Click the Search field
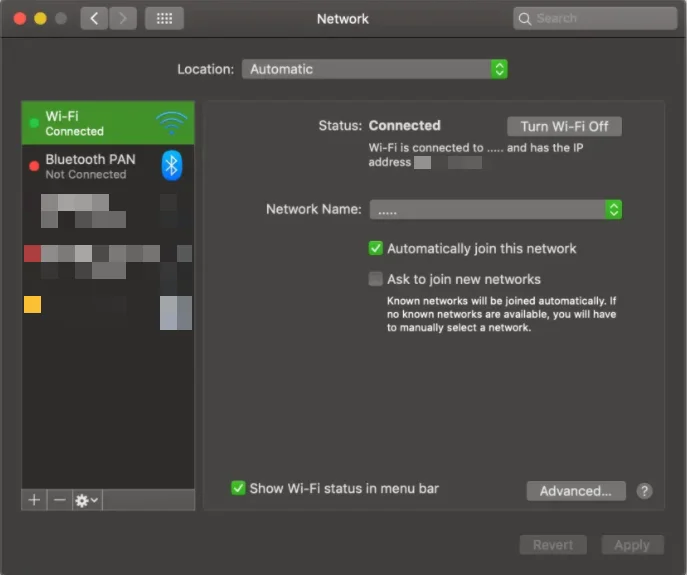The height and width of the screenshot is (575, 687). point(594,18)
